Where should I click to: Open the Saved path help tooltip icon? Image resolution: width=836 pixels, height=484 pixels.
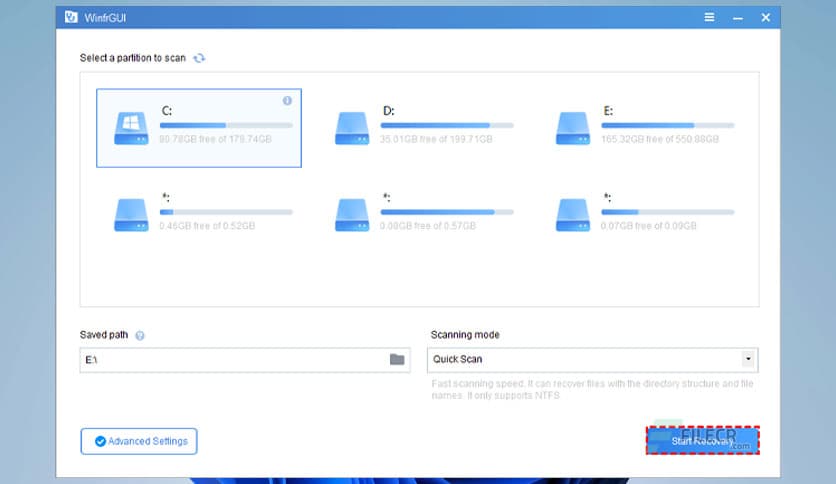coord(140,335)
